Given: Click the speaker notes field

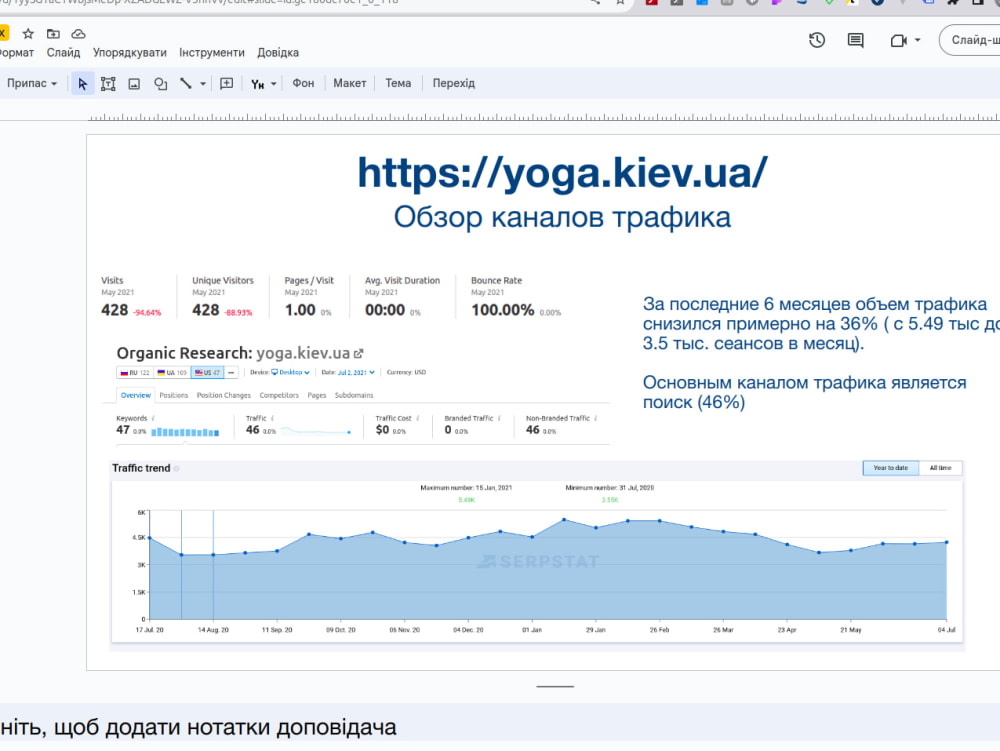Looking at the screenshot, I should click(x=500, y=727).
